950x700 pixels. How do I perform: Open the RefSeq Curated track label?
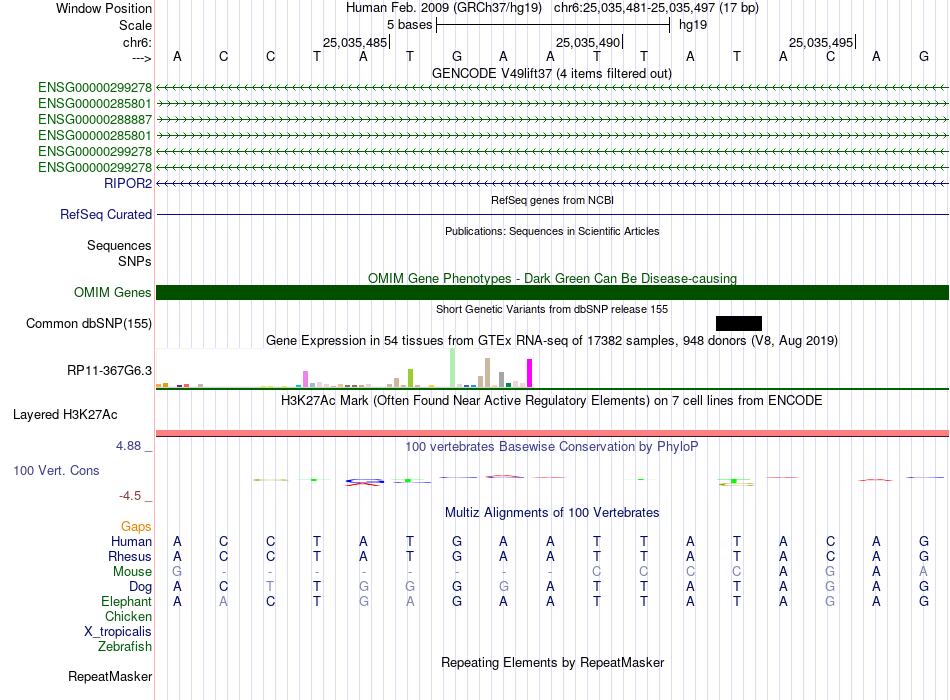106,215
